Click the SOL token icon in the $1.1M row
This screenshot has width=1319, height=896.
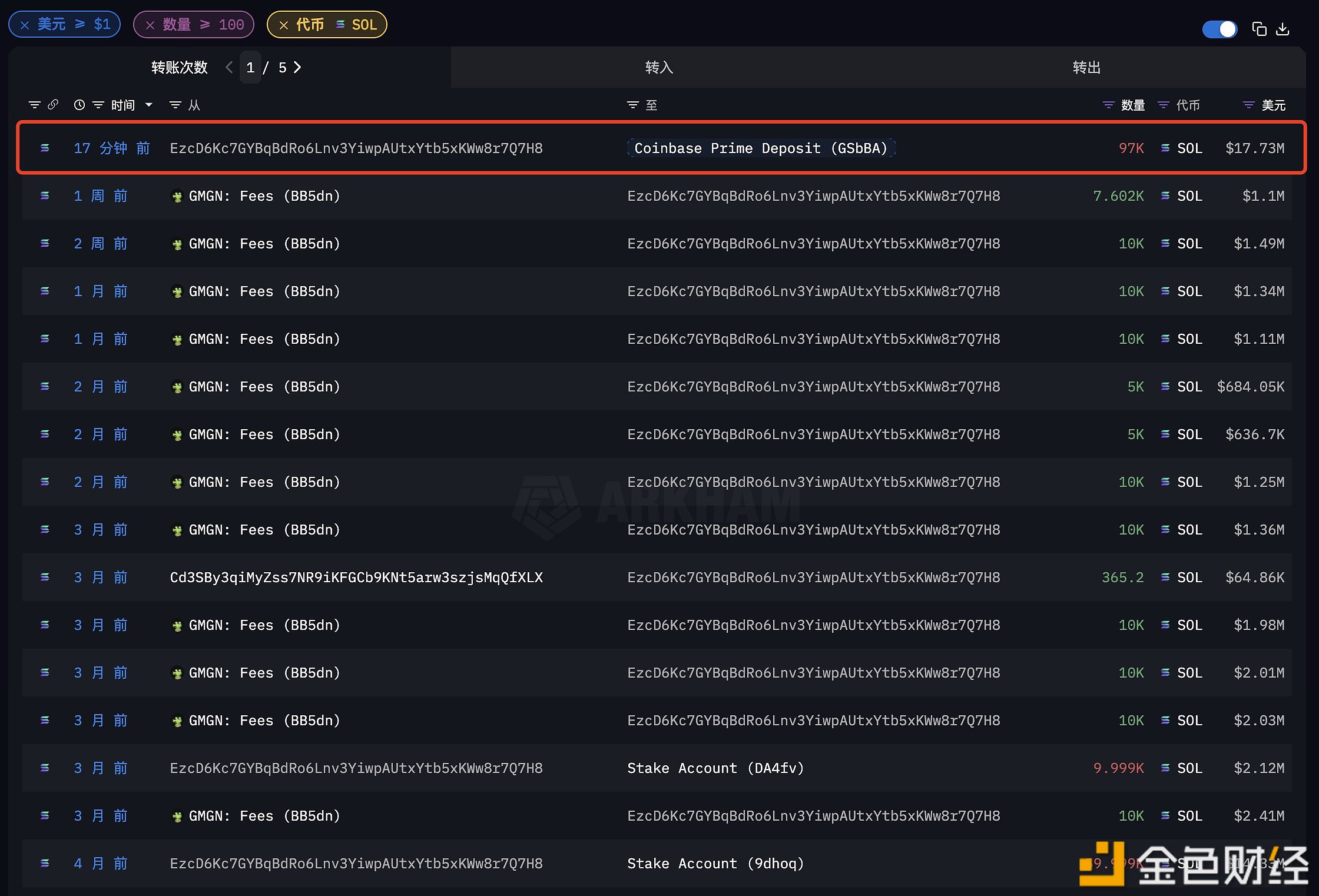(x=1165, y=195)
